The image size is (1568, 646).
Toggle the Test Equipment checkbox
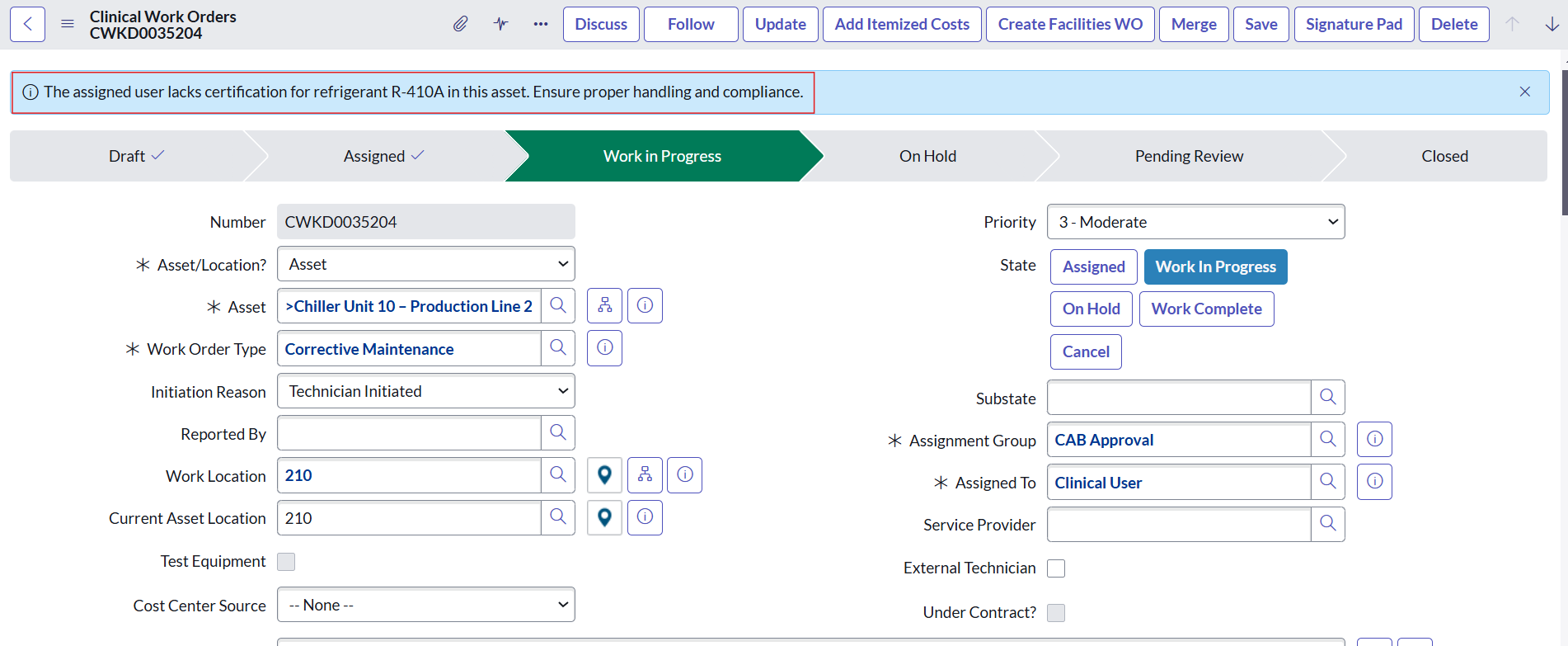pyautogui.click(x=286, y=562)
